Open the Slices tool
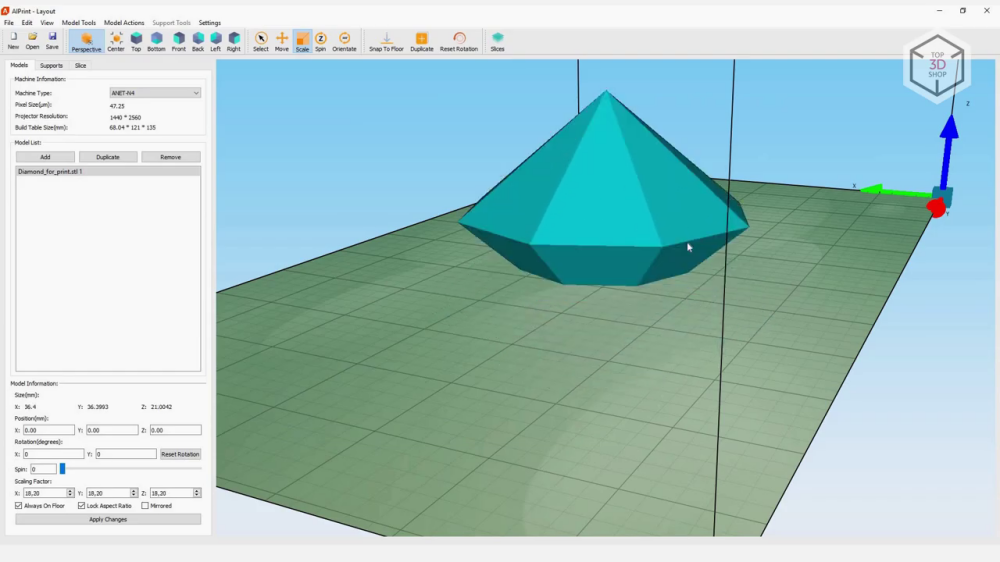Image resolution: width=1000 pixels, height=562 pixels. tap(497, 41)
